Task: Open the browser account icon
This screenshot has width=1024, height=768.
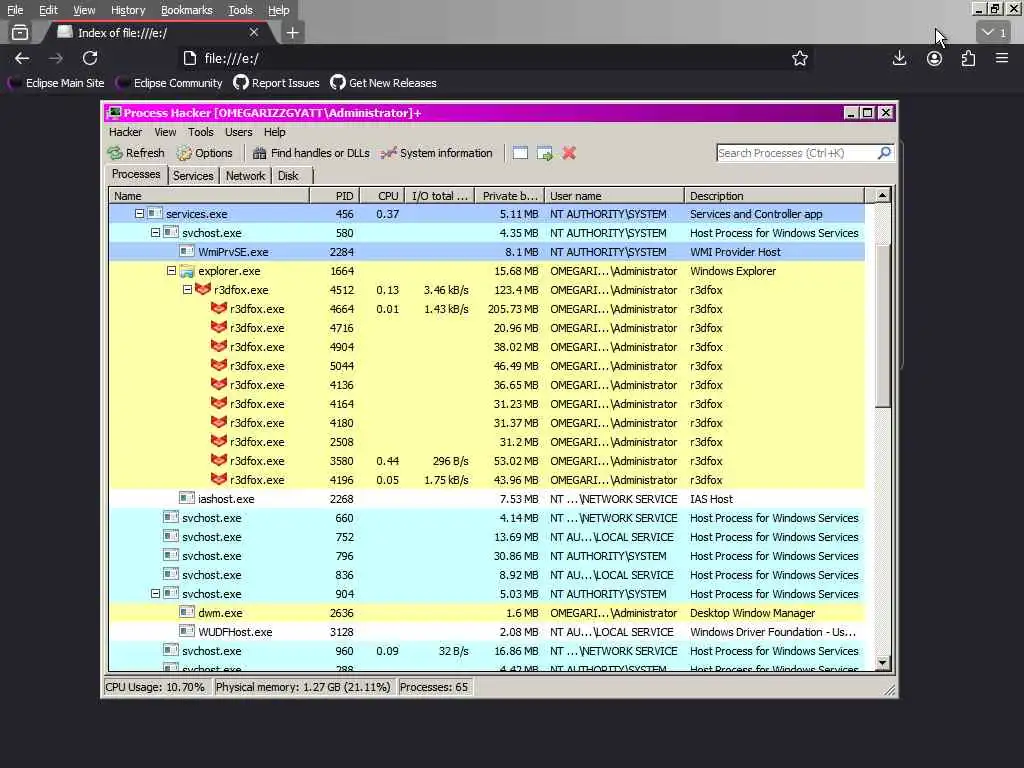Action: pos(934,58)
